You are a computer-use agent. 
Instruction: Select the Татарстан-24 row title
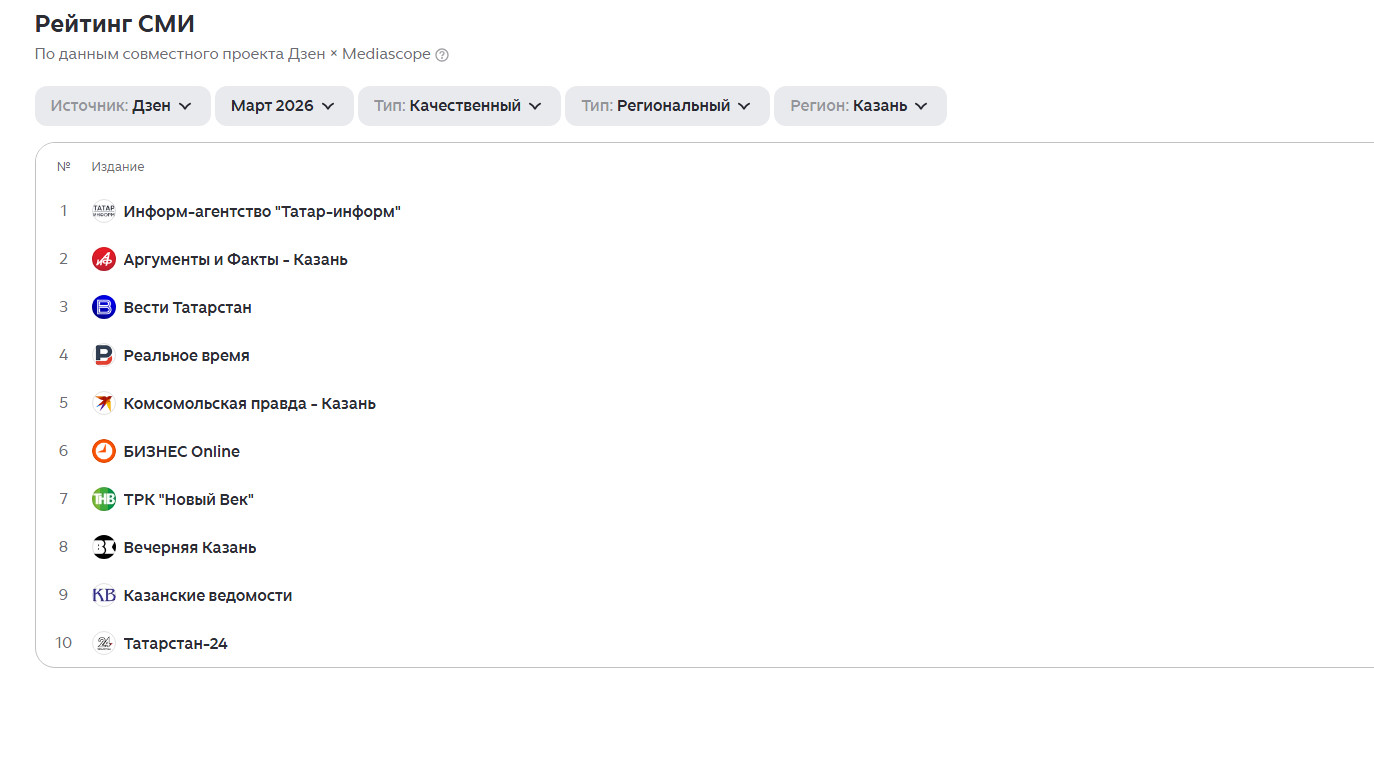[175, 643]
